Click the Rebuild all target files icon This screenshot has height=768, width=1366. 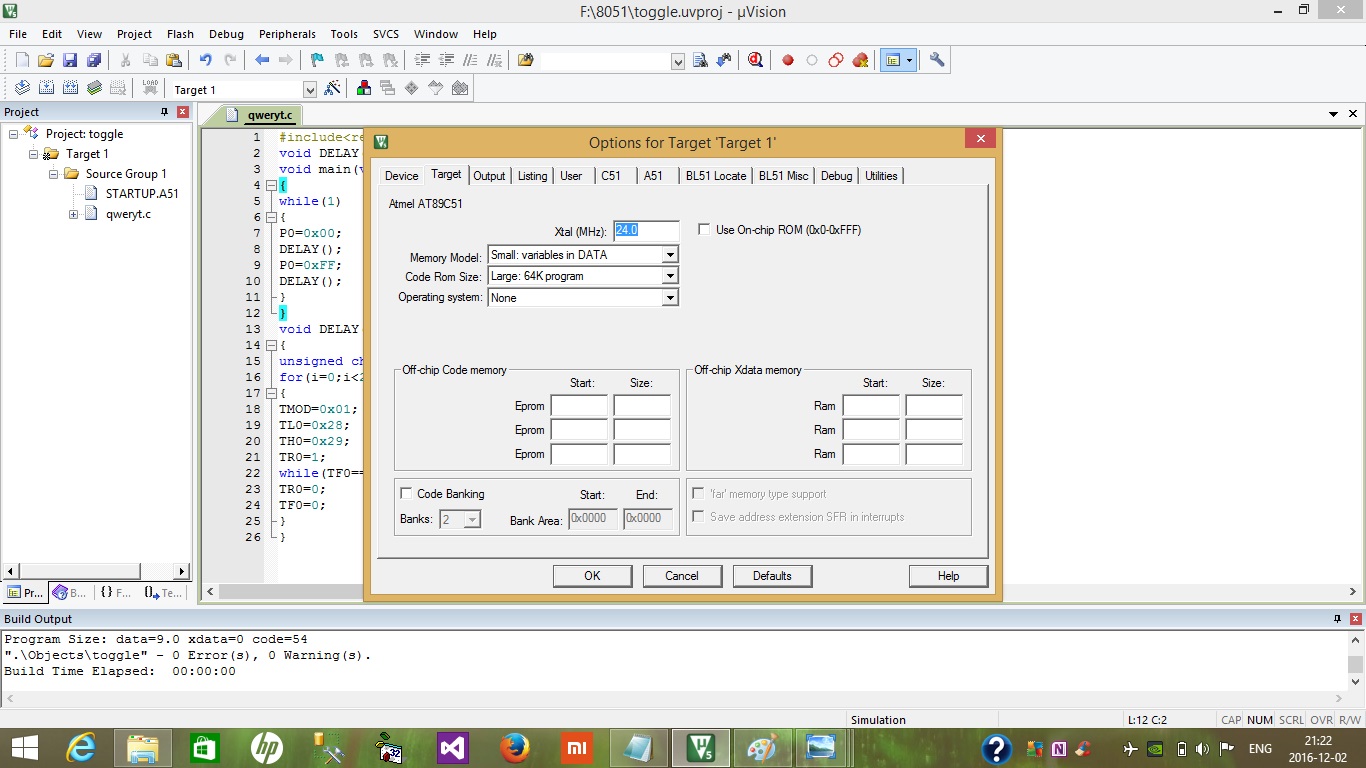(x=70, y=88)
